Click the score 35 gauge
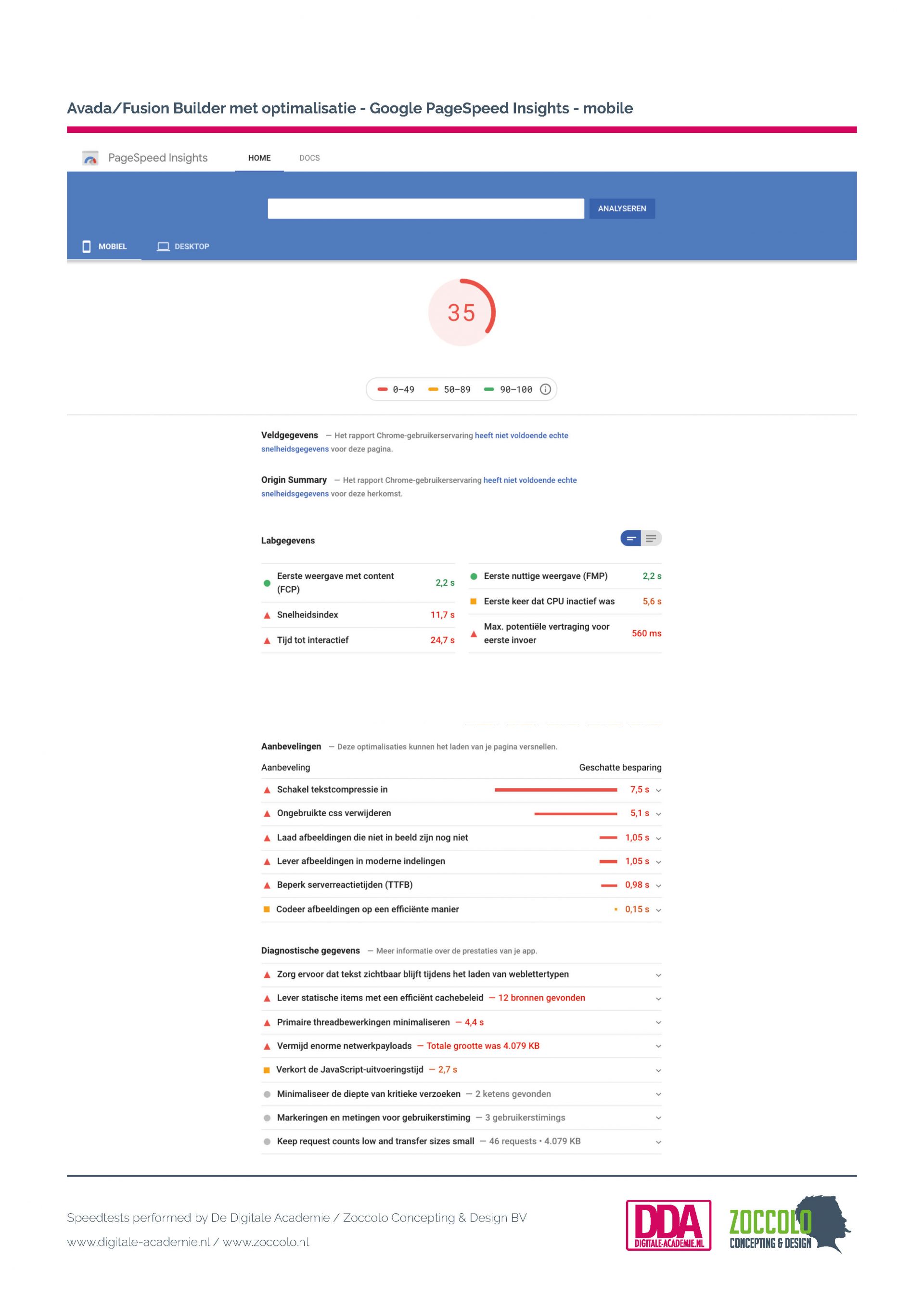 (462, 312)
